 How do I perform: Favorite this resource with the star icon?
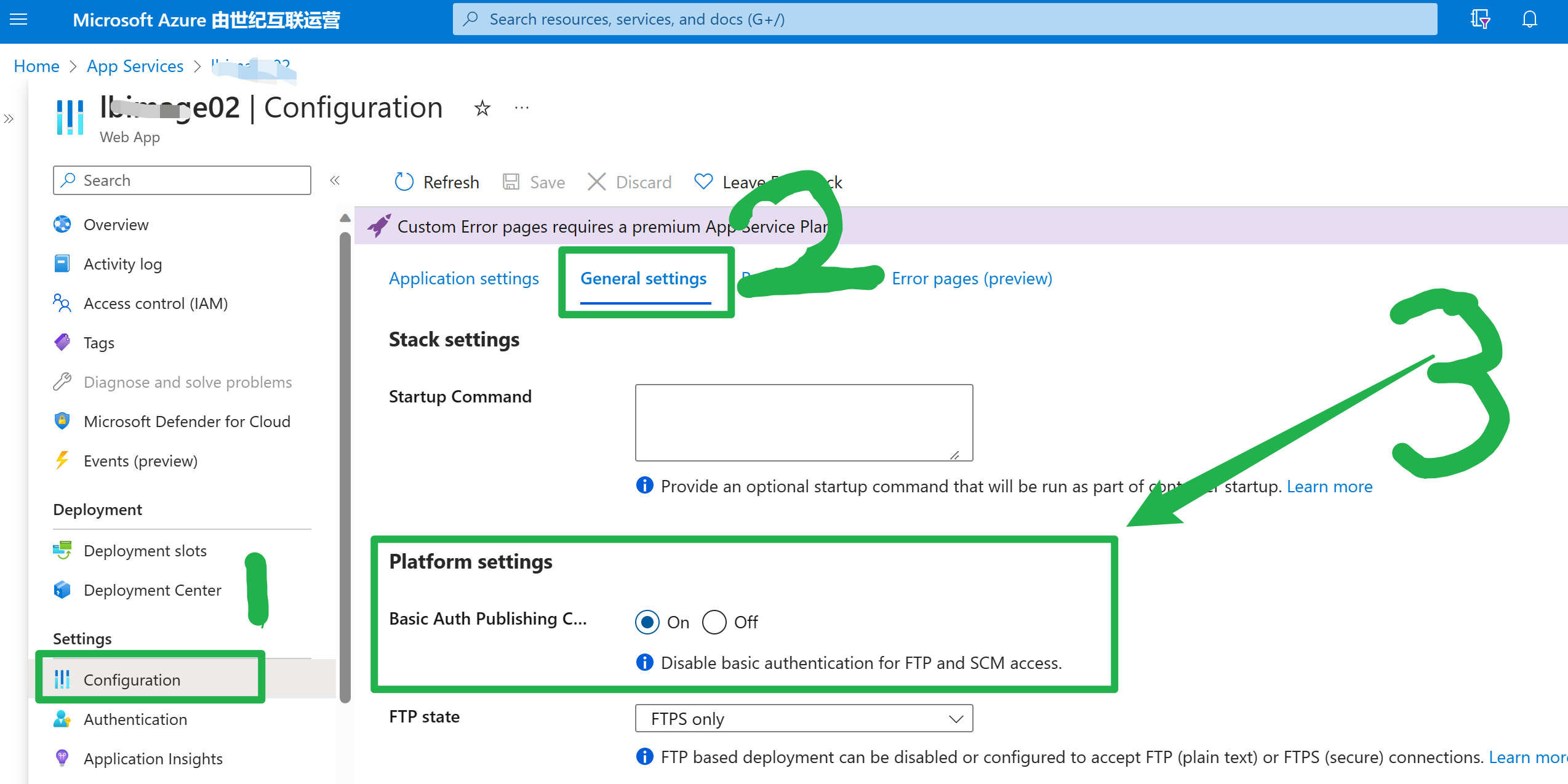point(482,108)
